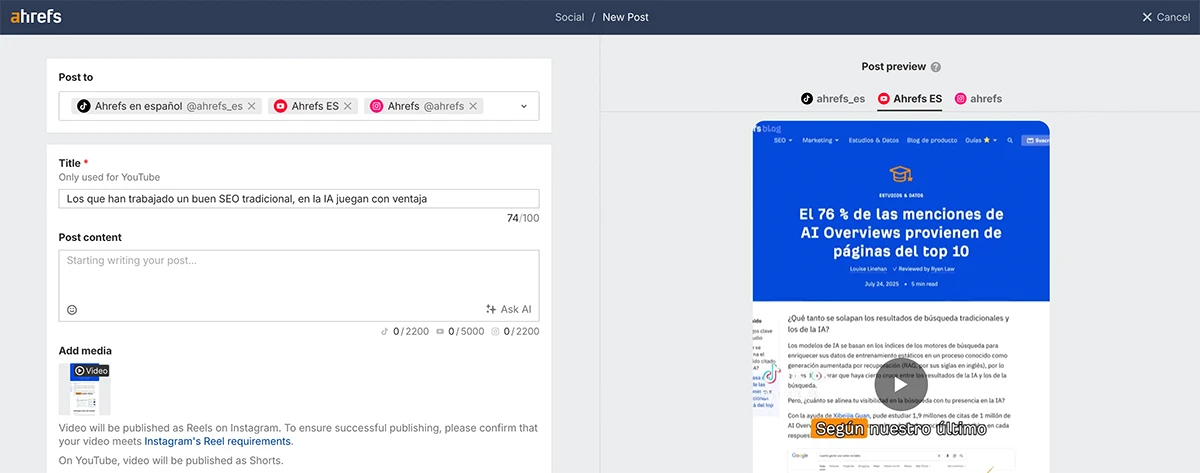1200x473 pixels.
Task: Switch preview to ahrefs Instagram tab
Action: coord(978,99)
